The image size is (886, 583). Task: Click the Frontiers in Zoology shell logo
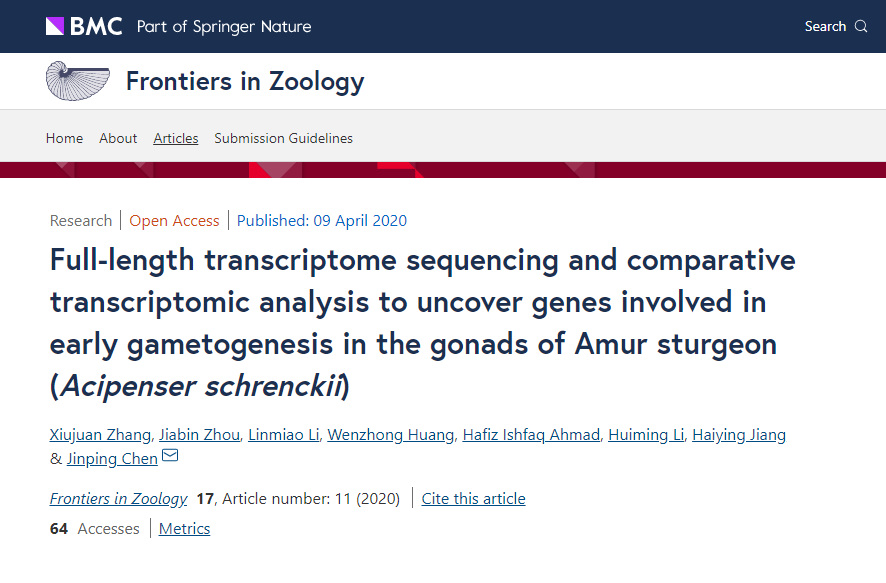[x=78, y=81]
